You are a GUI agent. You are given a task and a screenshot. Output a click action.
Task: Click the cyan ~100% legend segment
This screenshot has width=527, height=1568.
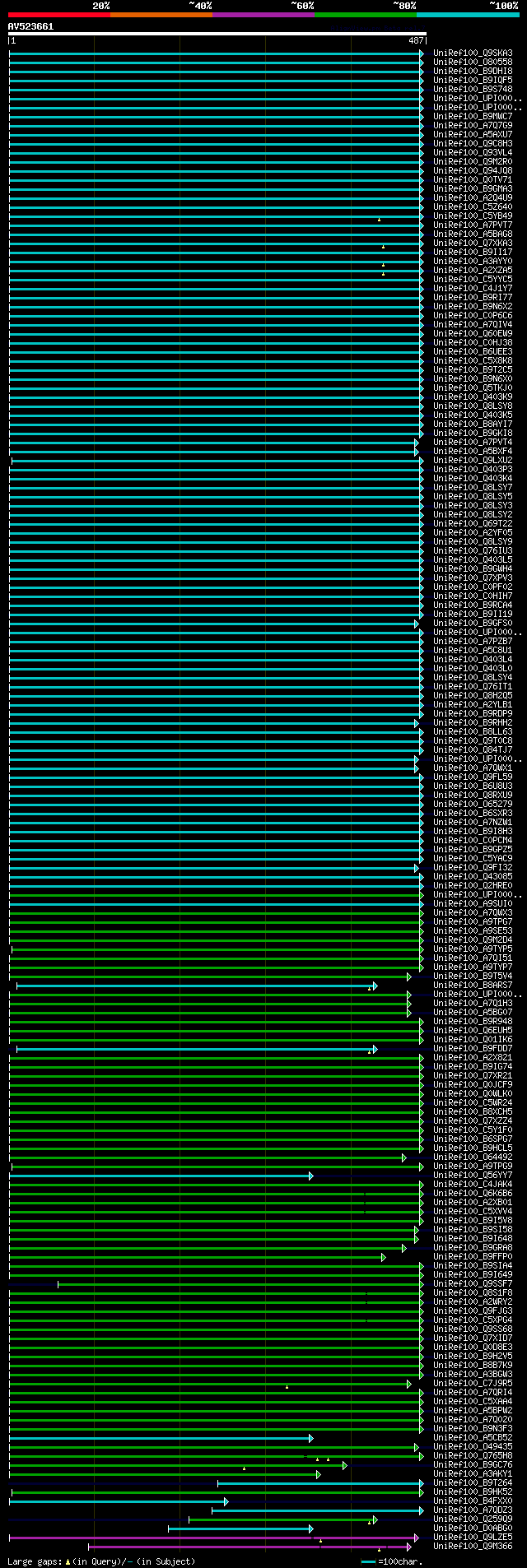(x=467, y=15)
